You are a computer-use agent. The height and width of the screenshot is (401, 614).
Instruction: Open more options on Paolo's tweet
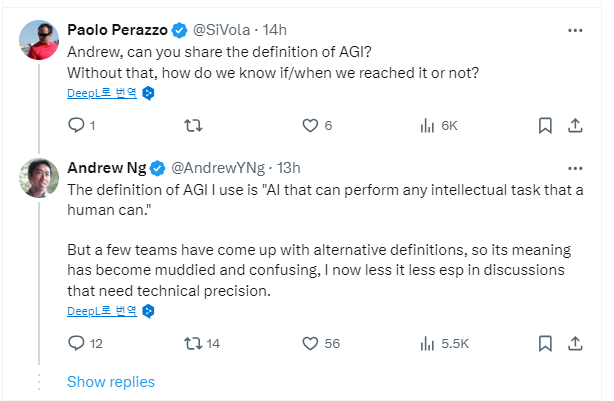(x=575, y=30)
